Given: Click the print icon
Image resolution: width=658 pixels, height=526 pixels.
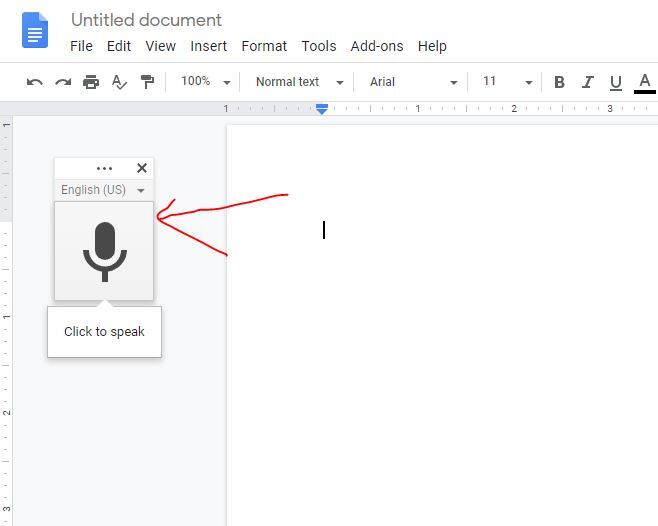Looking at the screenshot, I should tap(91, 82).
